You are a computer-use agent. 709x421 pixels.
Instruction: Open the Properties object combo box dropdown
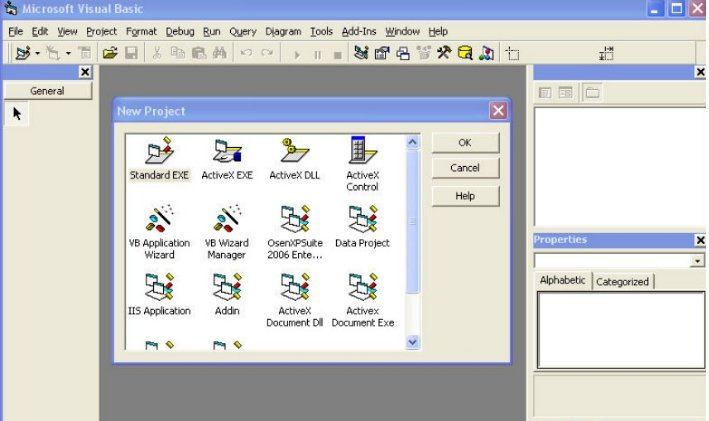pos(697,260)
